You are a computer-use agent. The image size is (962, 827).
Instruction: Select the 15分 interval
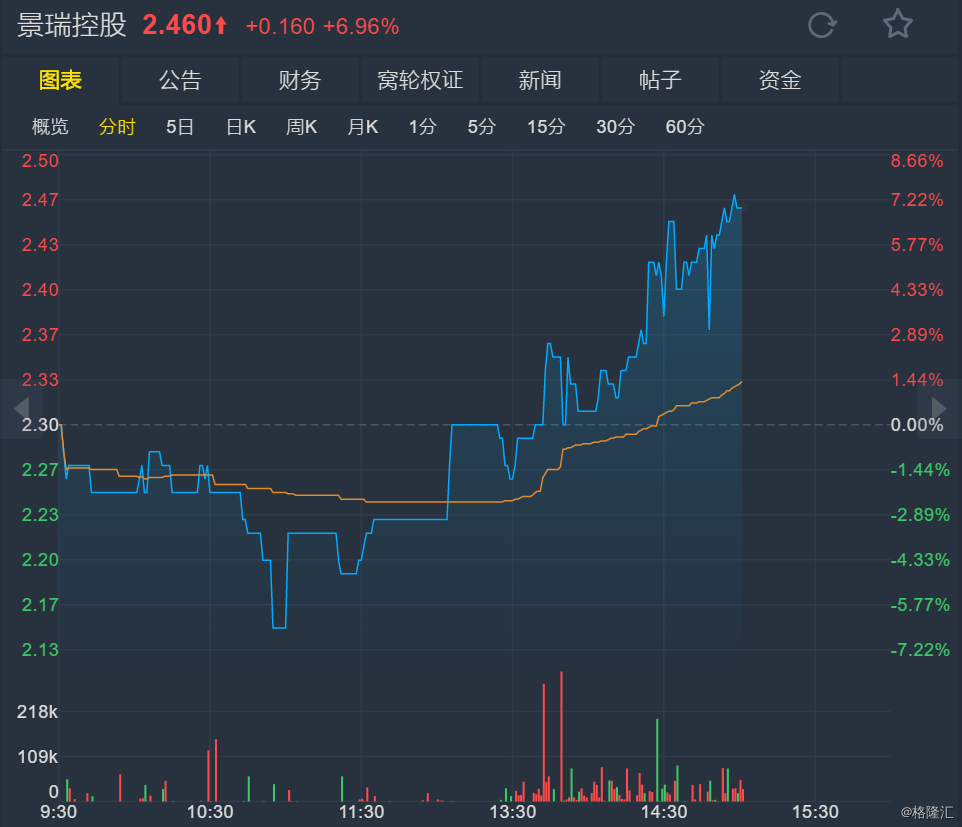tap(546, 127)
